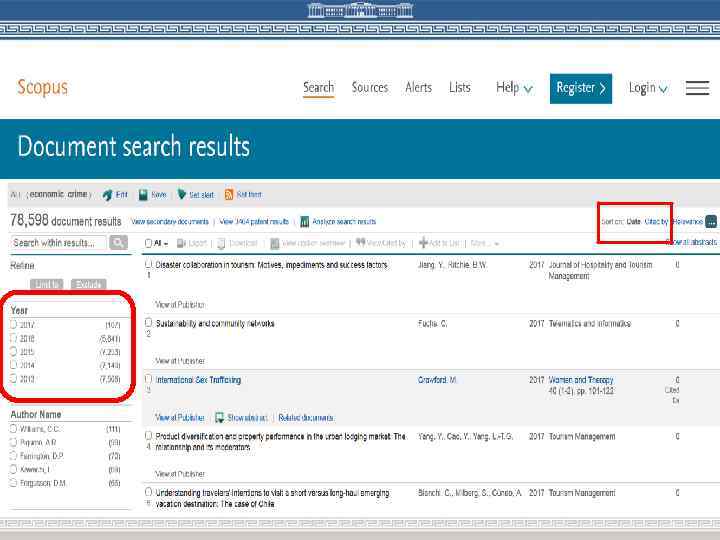Open Women and Therapy source link
The width and height of the screenshot is (720, 540).
581,380
